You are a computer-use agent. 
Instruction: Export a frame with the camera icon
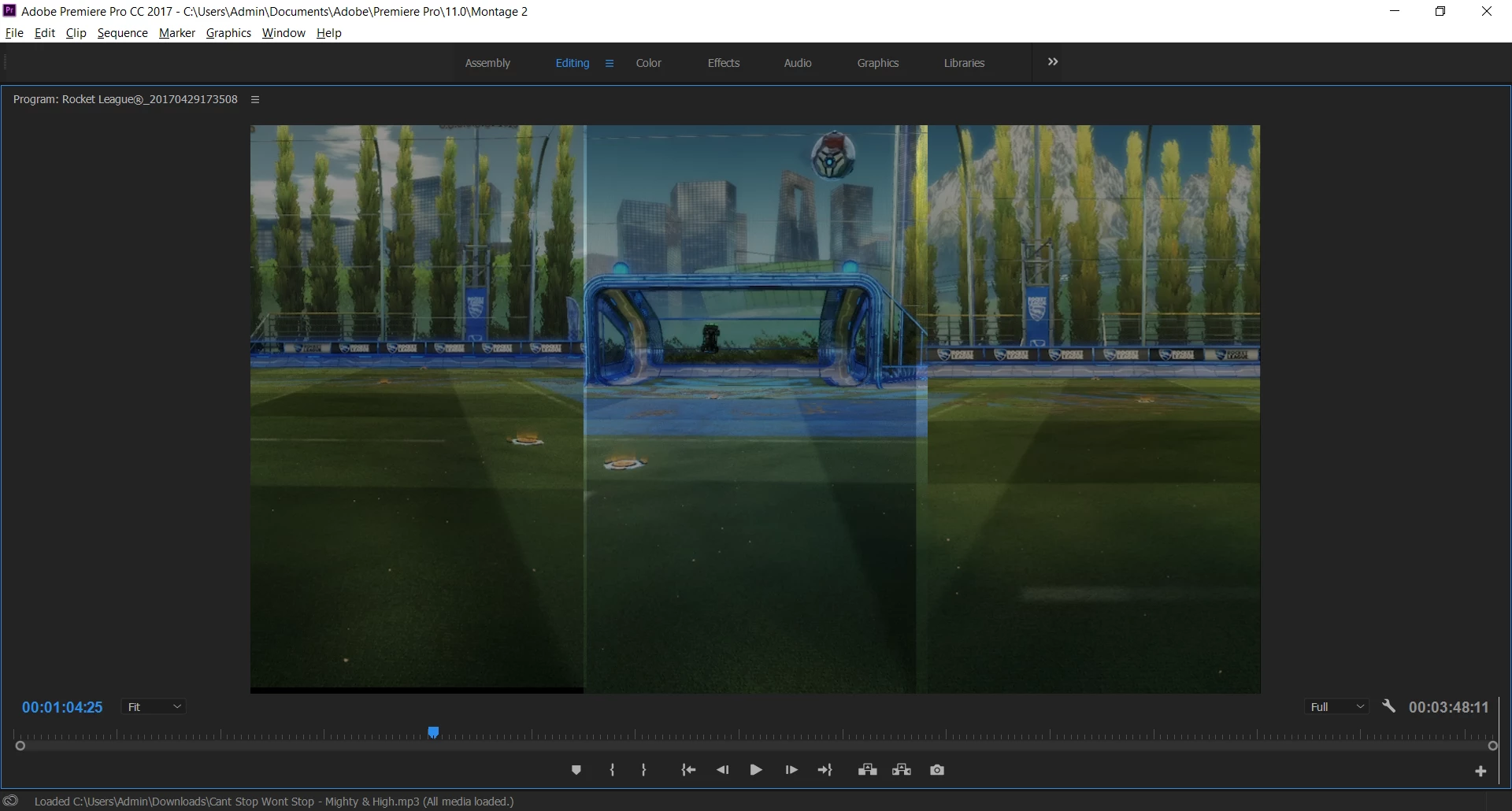pos(937,770)
